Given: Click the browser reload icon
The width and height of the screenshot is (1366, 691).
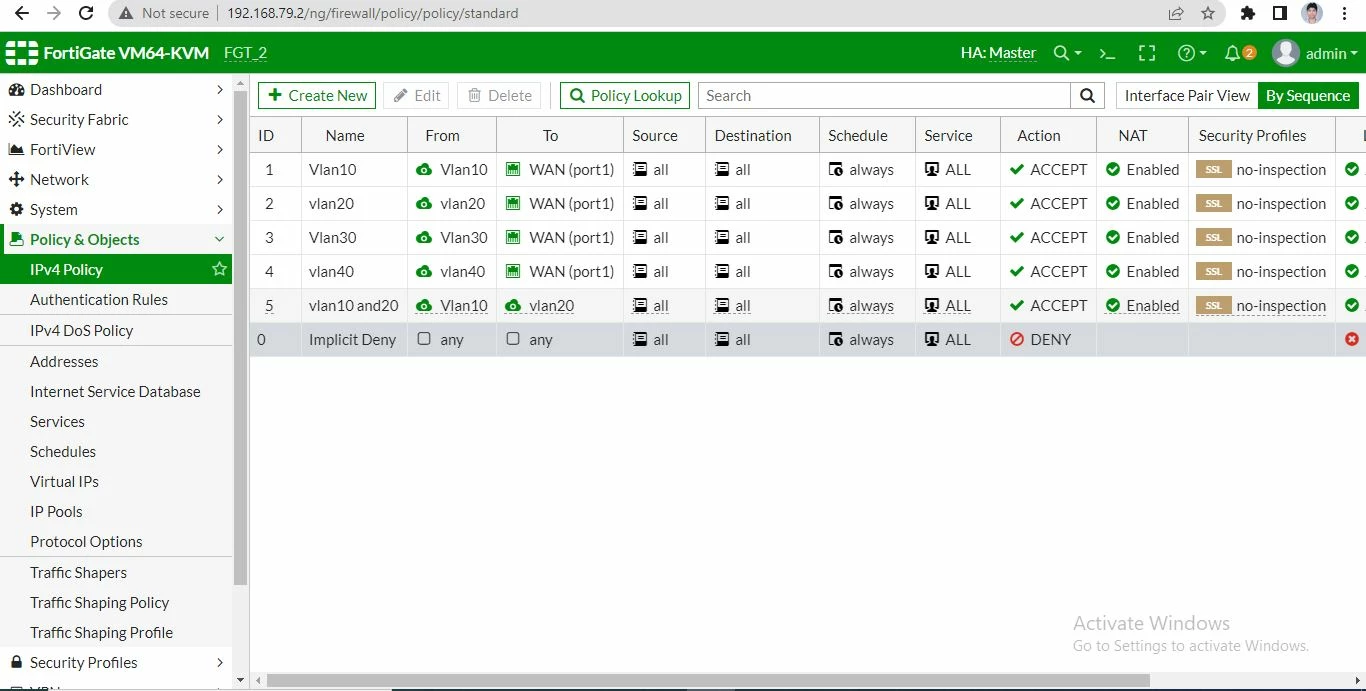Looking at the screenshot, I should [86, 14].
